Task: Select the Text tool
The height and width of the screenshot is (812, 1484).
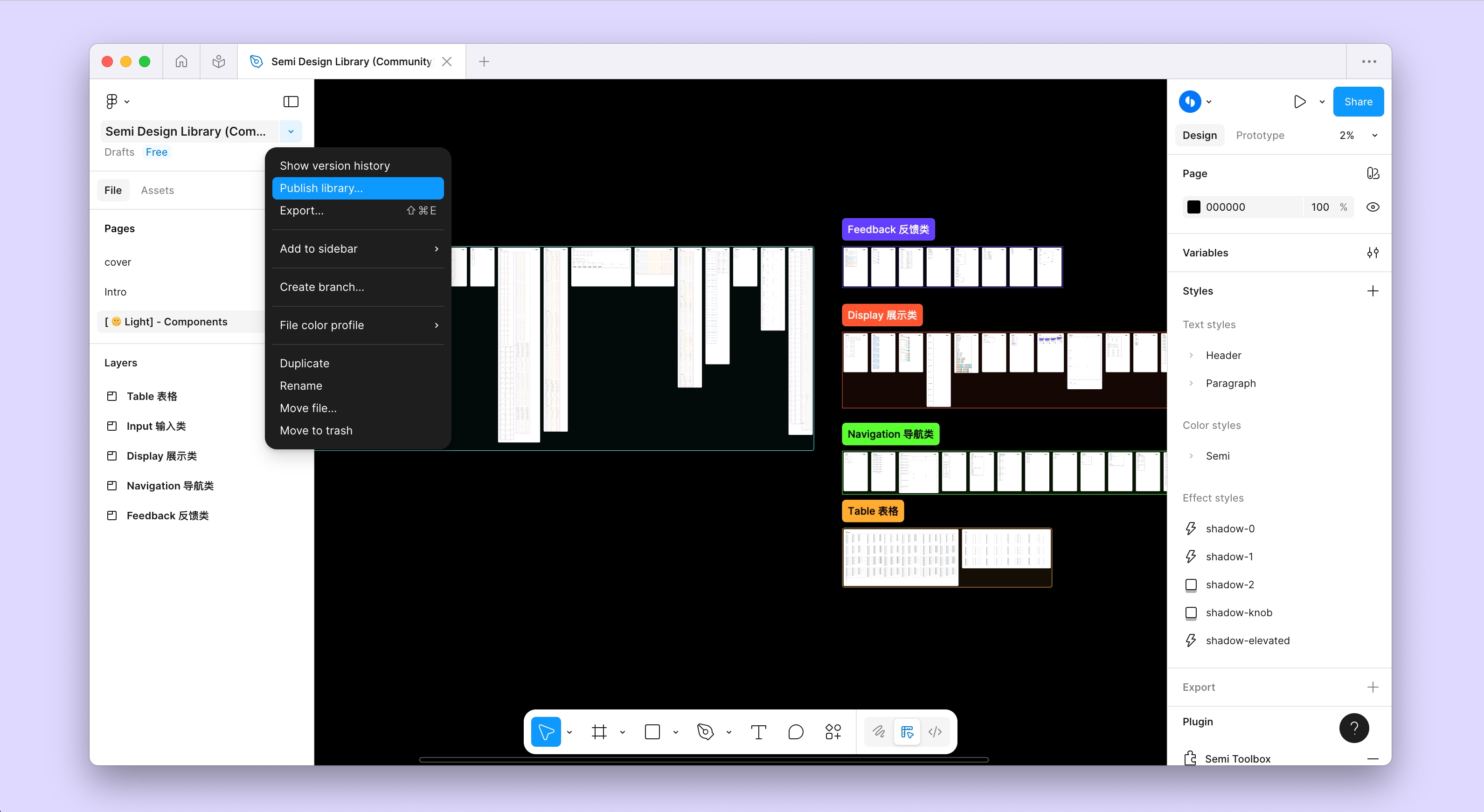Action: (758, 731)
